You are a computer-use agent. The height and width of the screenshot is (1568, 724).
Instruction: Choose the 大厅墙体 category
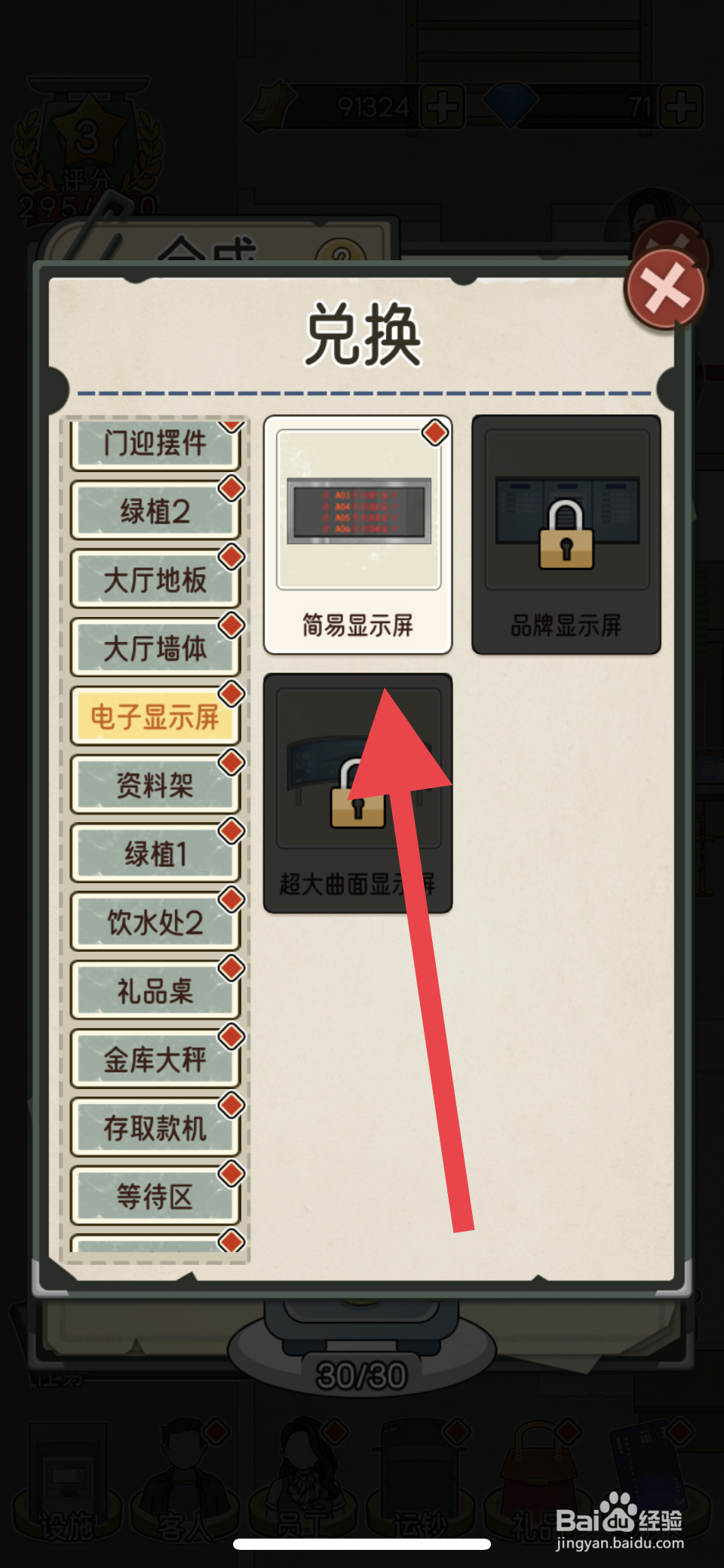[x=155, y=648]
